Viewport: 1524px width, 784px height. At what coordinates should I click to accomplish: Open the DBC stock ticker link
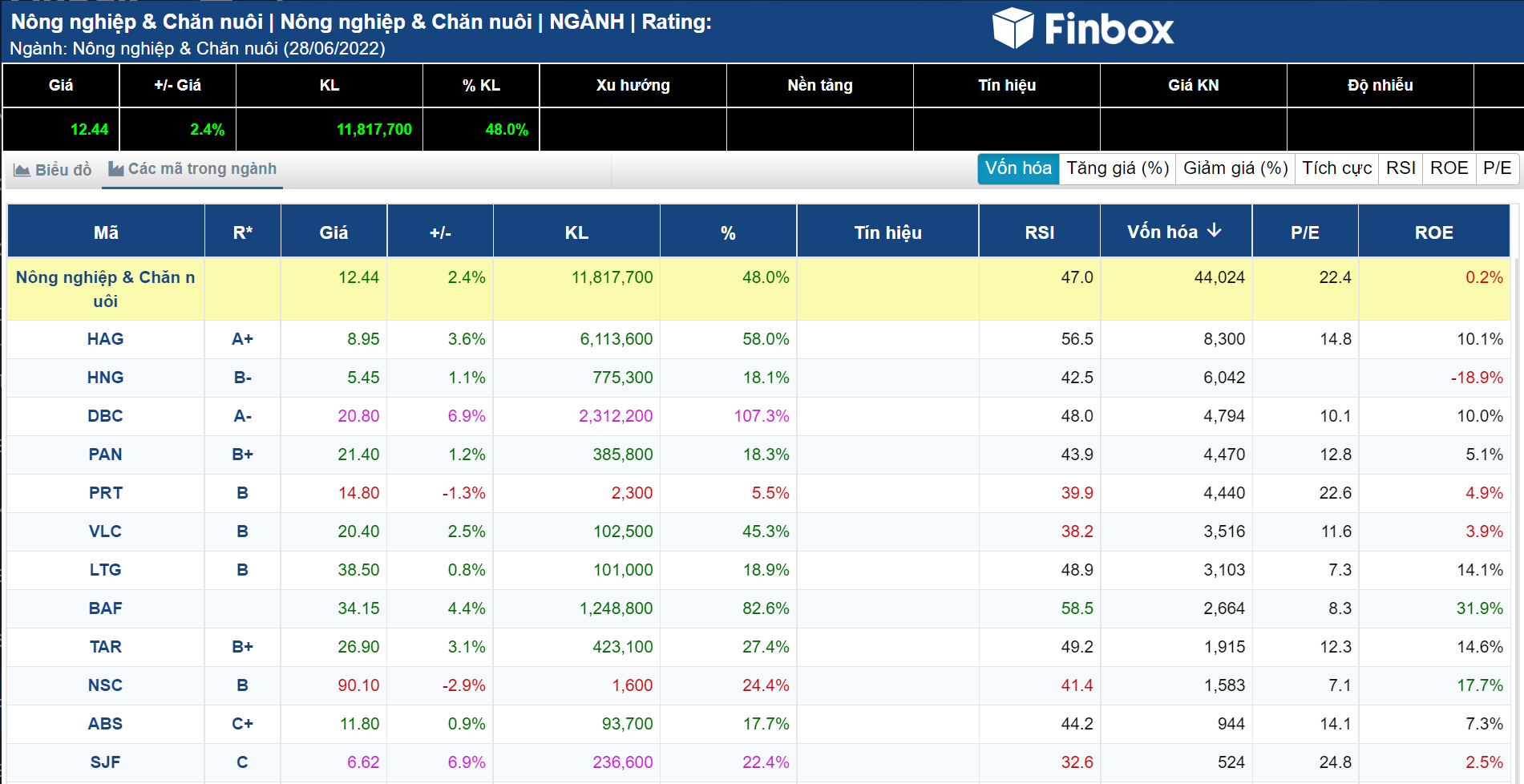(105, 416)
